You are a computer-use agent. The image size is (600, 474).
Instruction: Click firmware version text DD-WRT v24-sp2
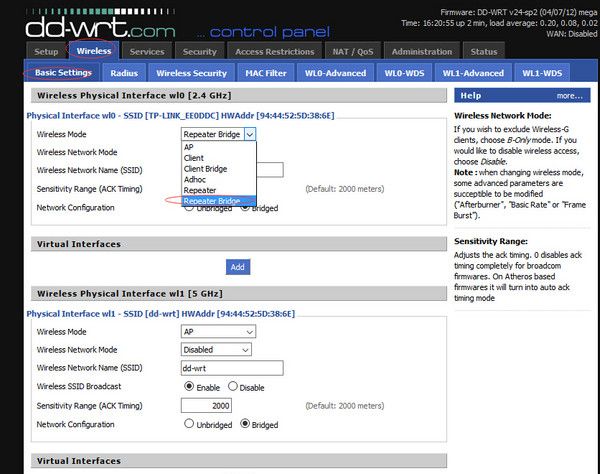point(519,12)
